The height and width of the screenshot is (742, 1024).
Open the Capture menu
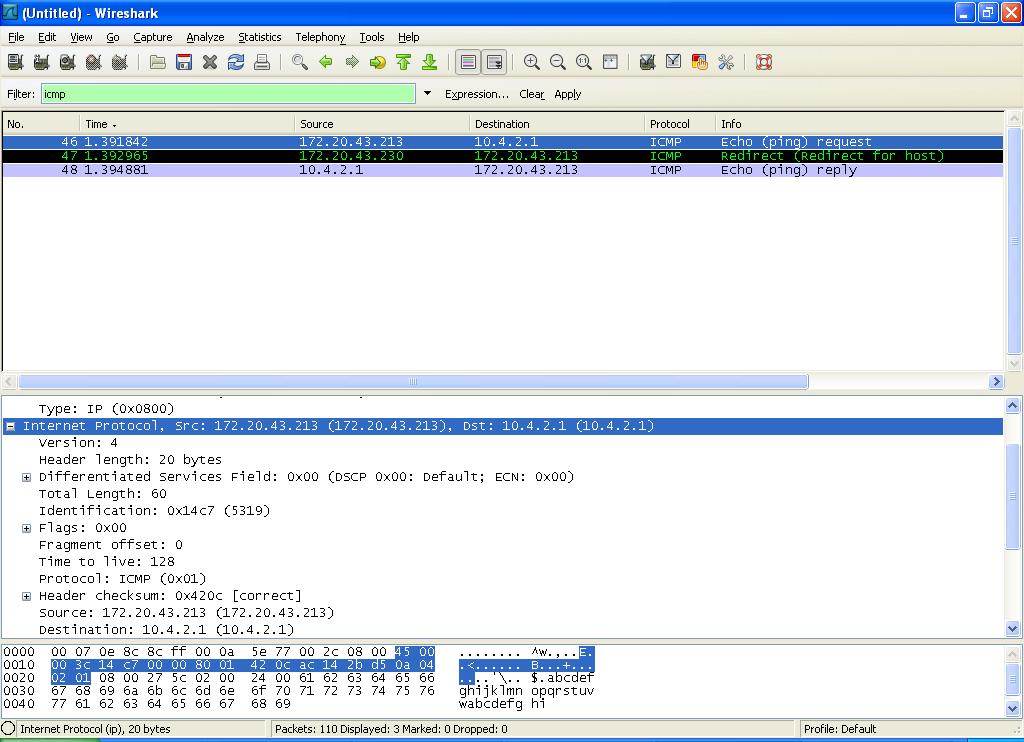click(153, 37)
